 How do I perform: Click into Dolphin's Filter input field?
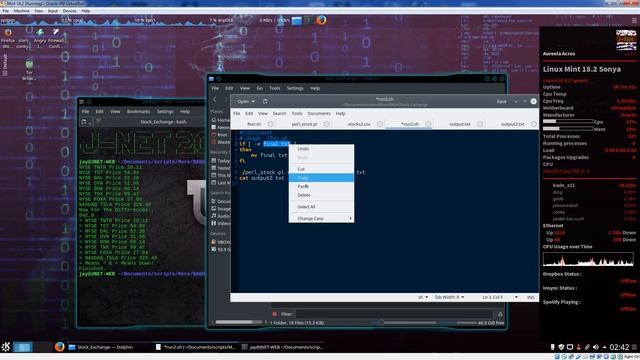[x=394, y=314]
